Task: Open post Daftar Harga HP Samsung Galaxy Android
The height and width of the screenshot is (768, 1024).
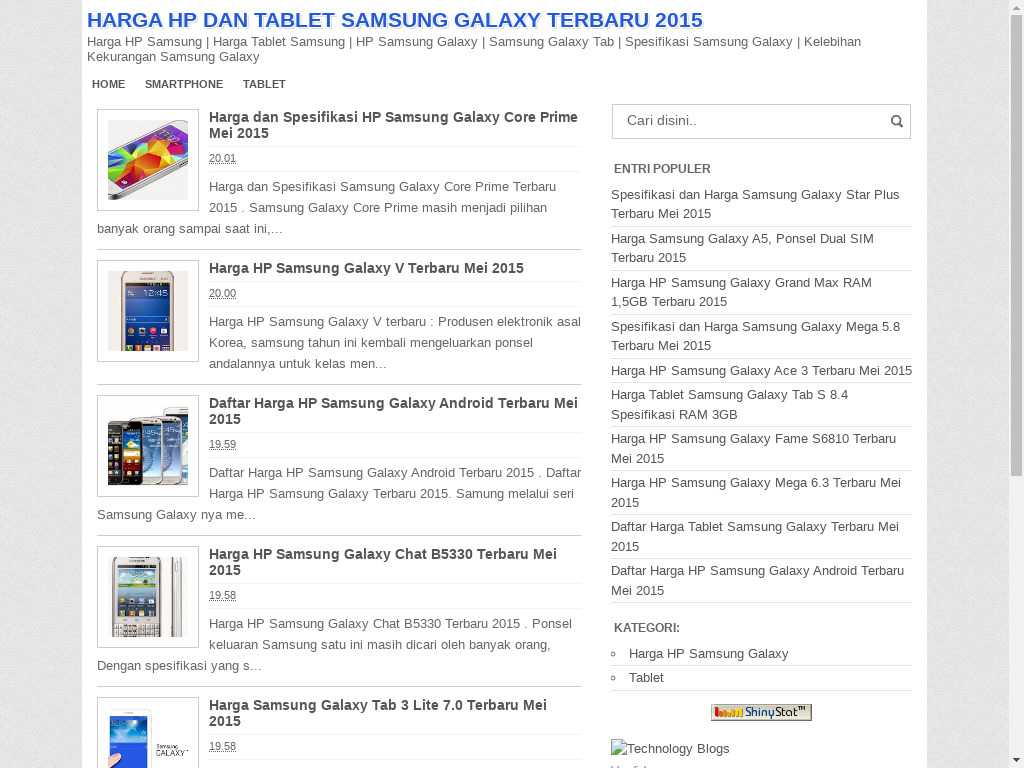Action: point(393,411)
